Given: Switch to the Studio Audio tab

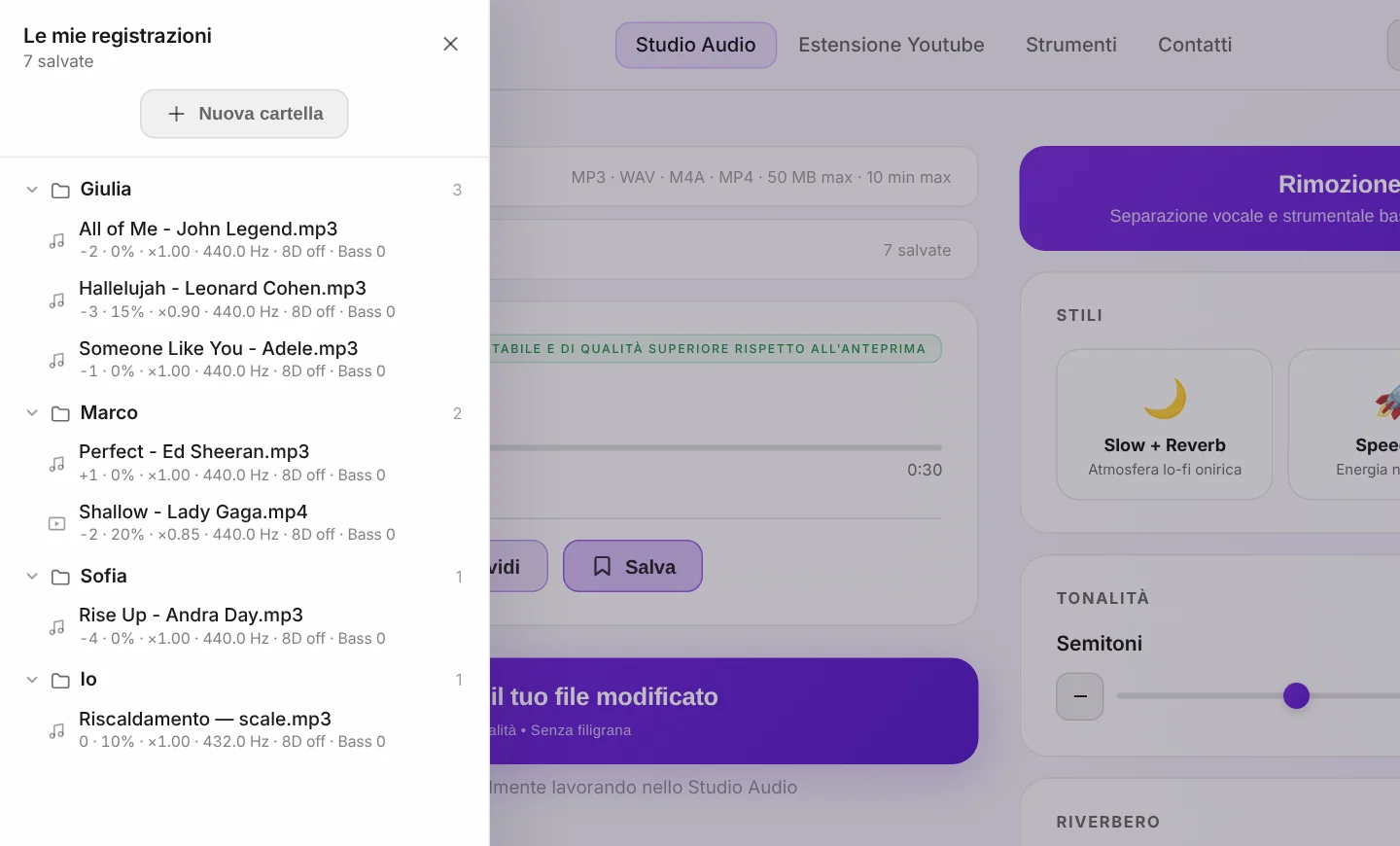Looking at the screenshot, I should pos(696,45).
